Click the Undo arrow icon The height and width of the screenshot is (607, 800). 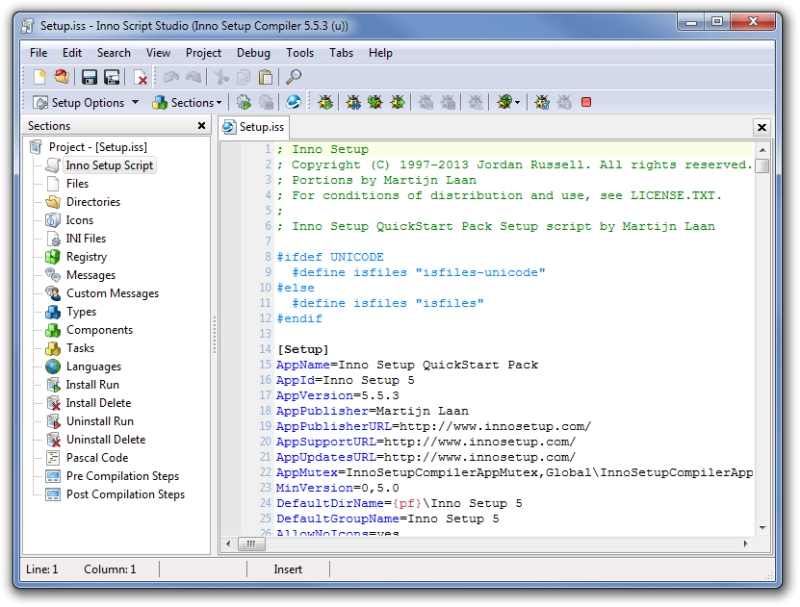pos(171,77)
